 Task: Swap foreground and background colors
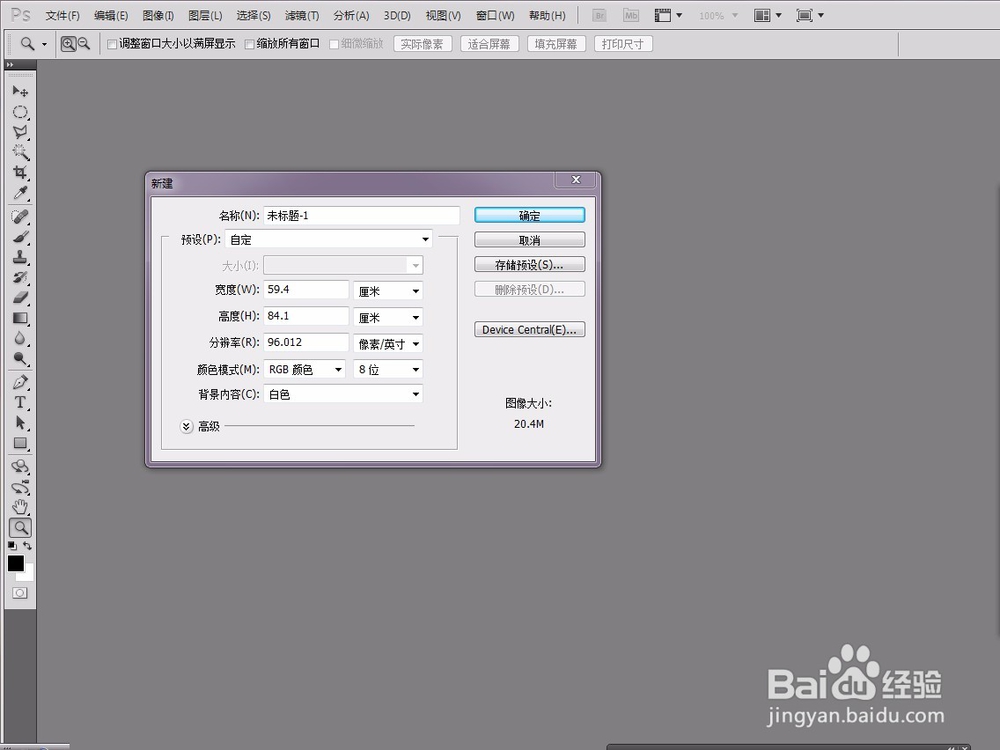27,546
